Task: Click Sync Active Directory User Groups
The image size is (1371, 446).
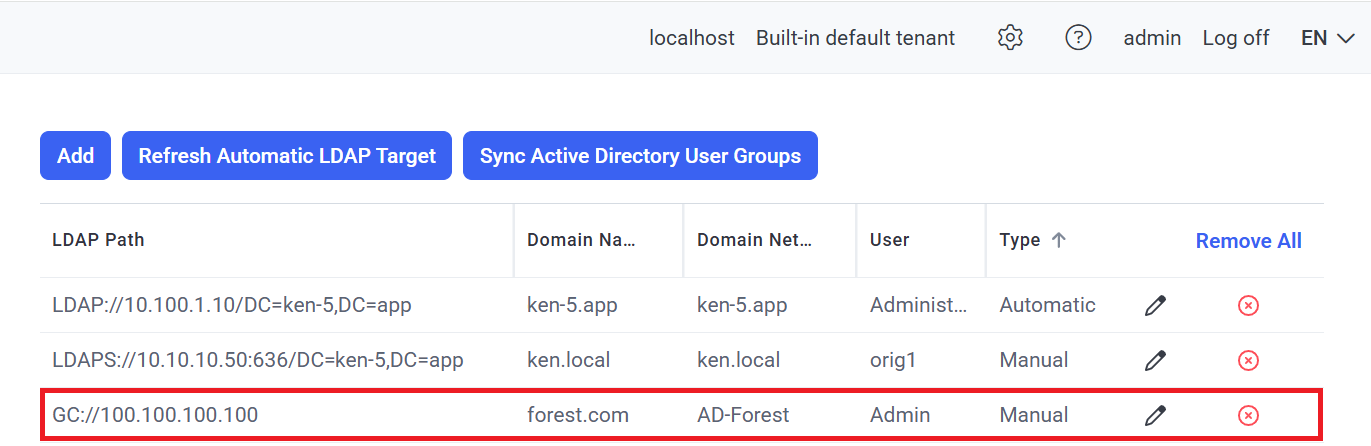Action: tap(640, 156)
